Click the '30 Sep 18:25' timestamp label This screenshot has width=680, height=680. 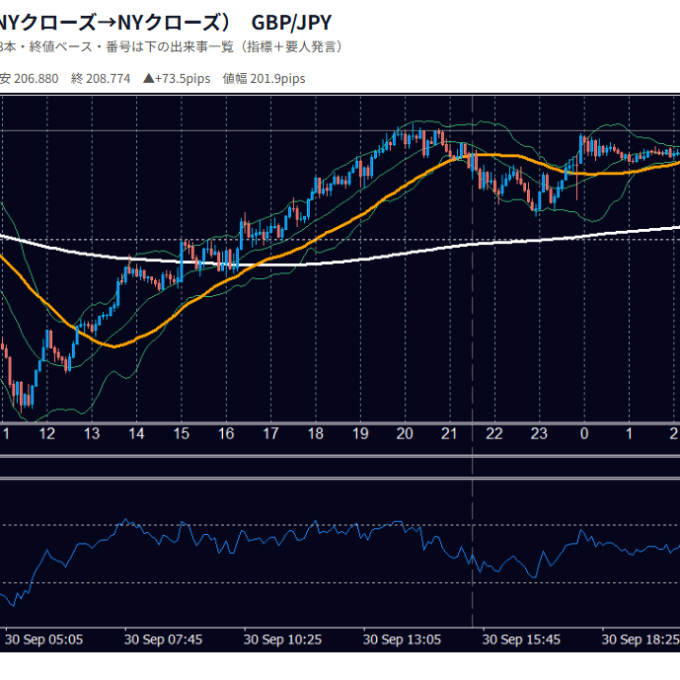pos(641,640)
